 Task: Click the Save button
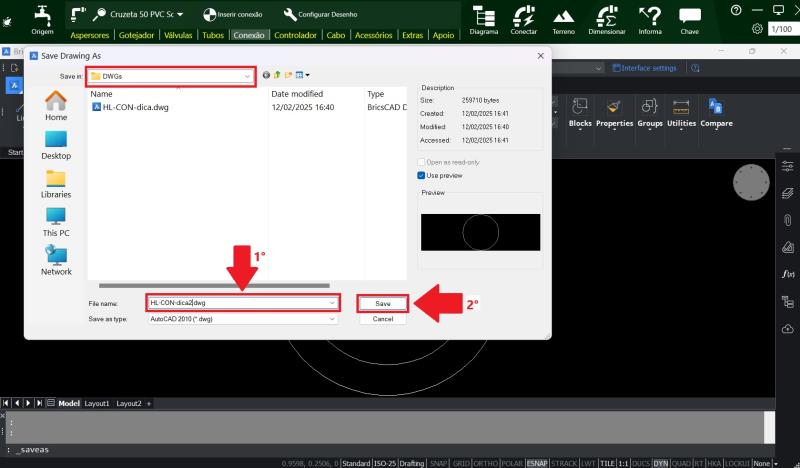click(x=382, y=303)
